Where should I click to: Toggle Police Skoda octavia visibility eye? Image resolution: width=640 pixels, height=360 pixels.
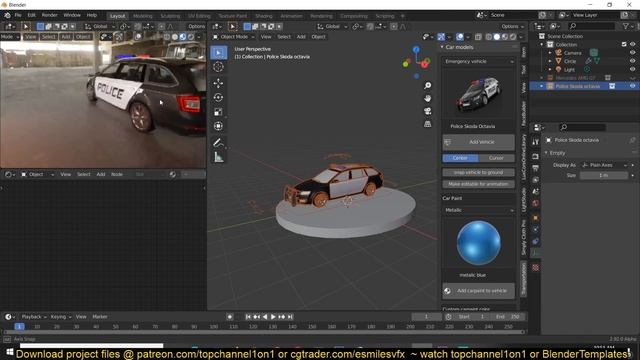click(633, 86)
